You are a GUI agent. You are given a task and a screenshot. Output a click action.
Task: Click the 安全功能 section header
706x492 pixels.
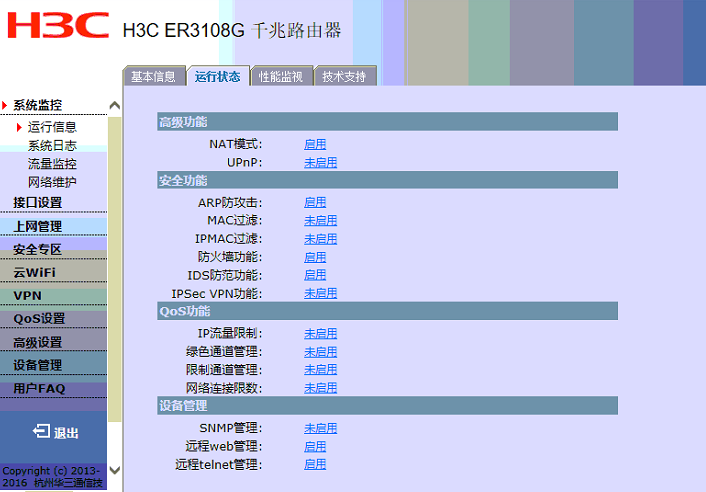pyautogui.click(x=387, y=181)
